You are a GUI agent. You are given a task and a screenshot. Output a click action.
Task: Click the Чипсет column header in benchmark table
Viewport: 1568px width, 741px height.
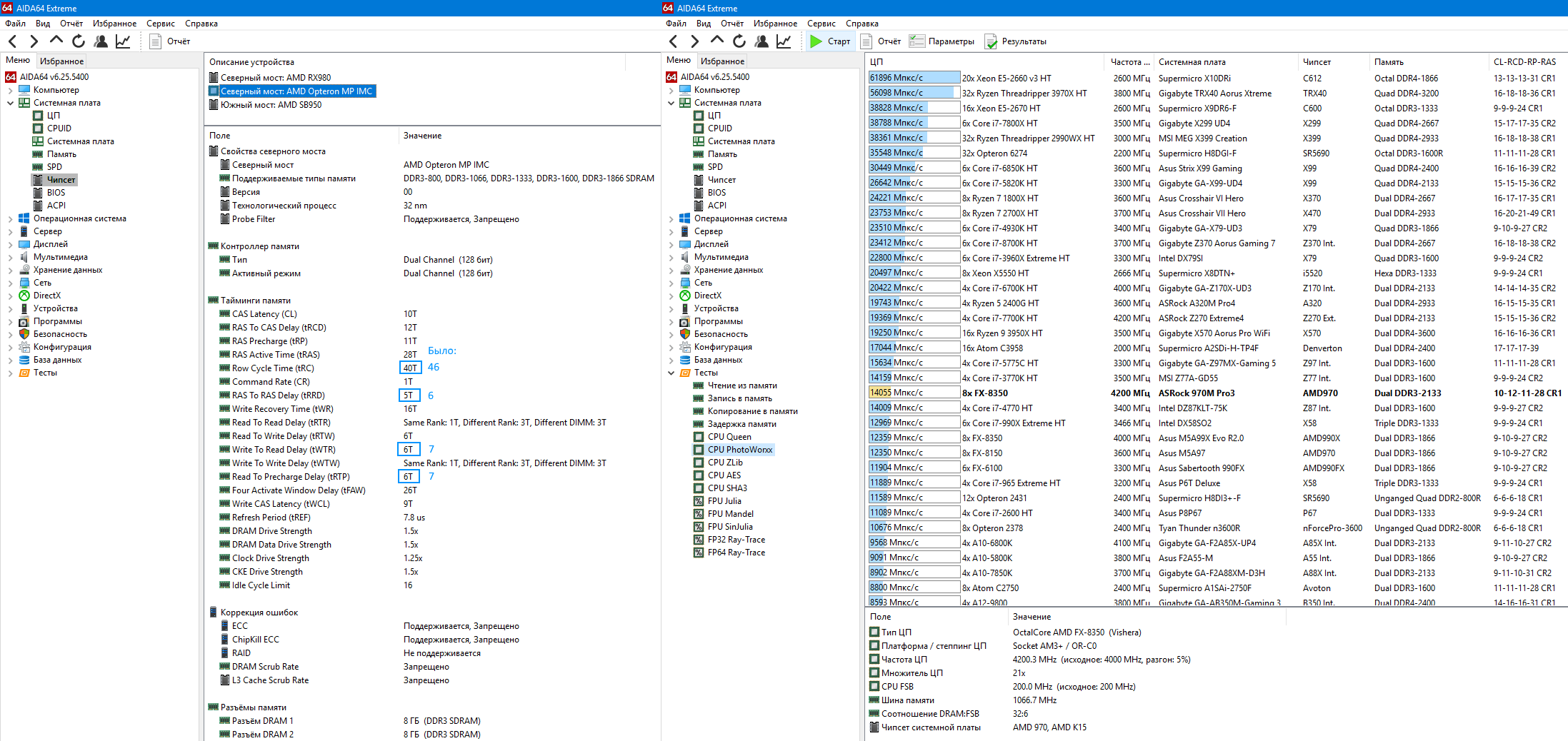pos(1333,62)
